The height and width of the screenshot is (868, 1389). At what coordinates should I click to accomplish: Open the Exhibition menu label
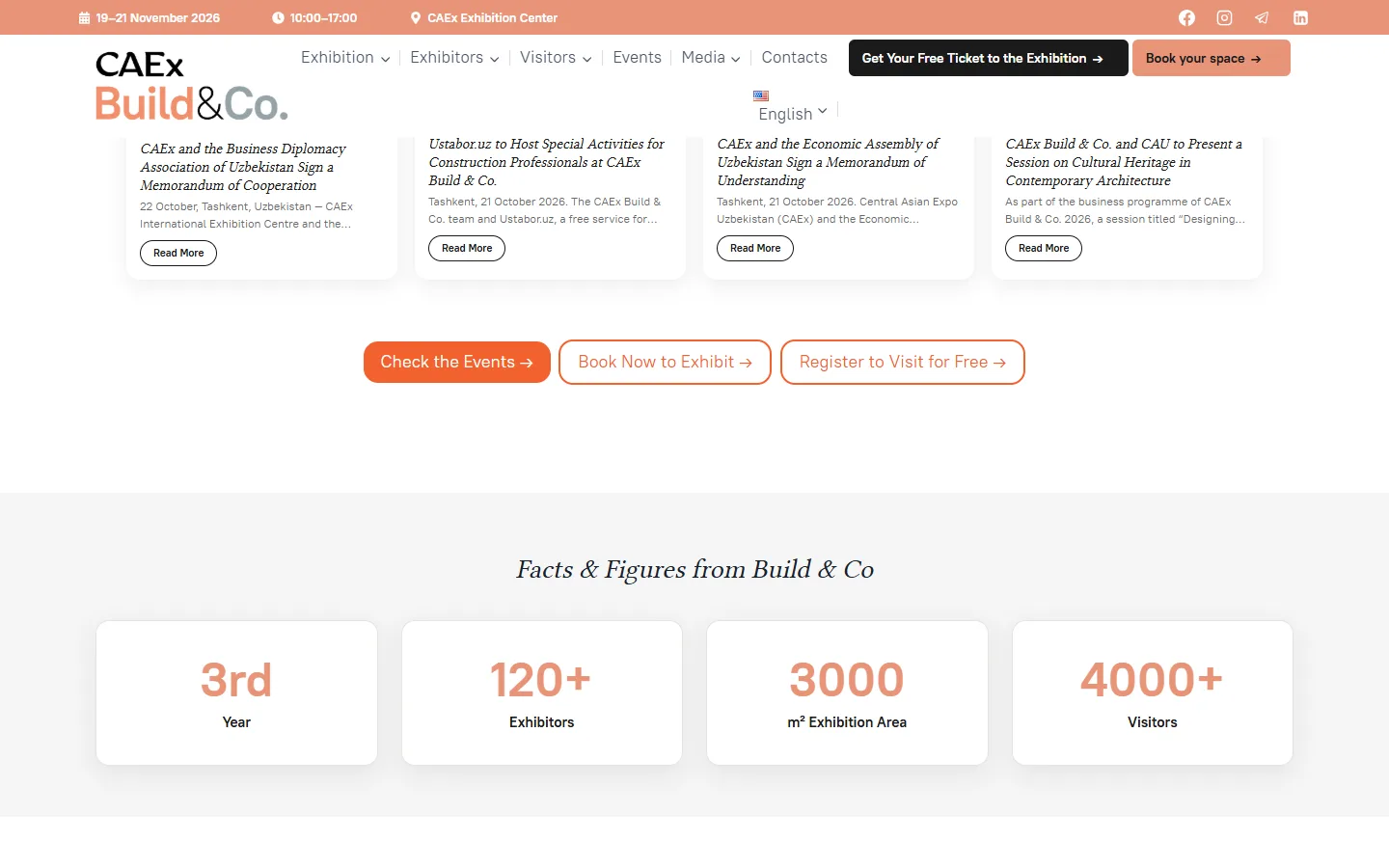[337, 58]
